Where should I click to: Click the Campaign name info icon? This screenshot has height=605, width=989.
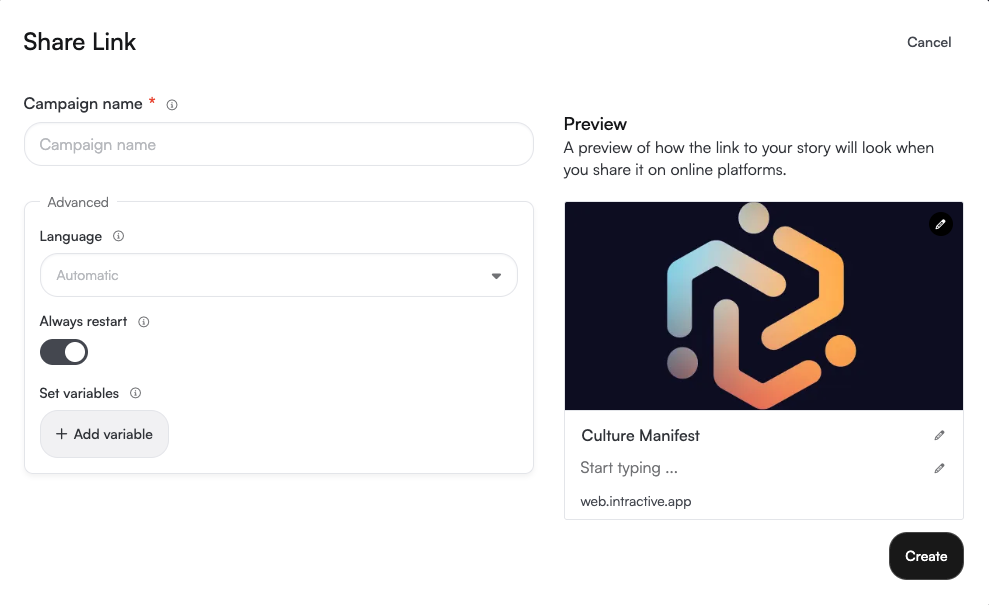pyautogui.click(x=172, y=104)
